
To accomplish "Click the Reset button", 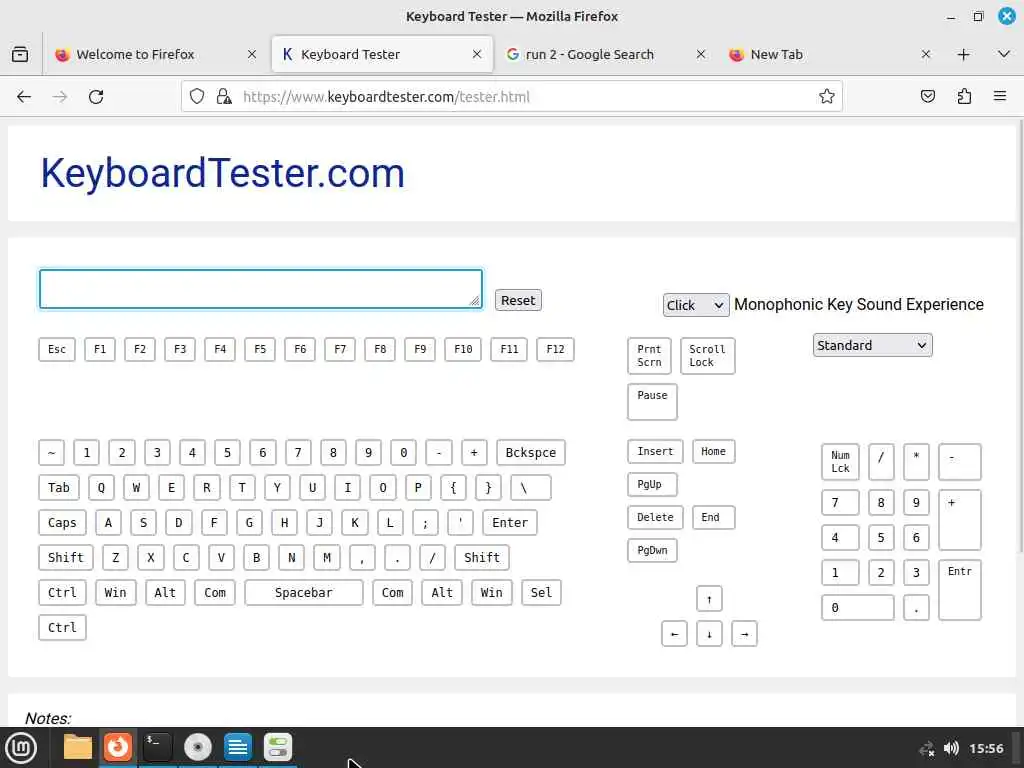I will click(518, 300).
